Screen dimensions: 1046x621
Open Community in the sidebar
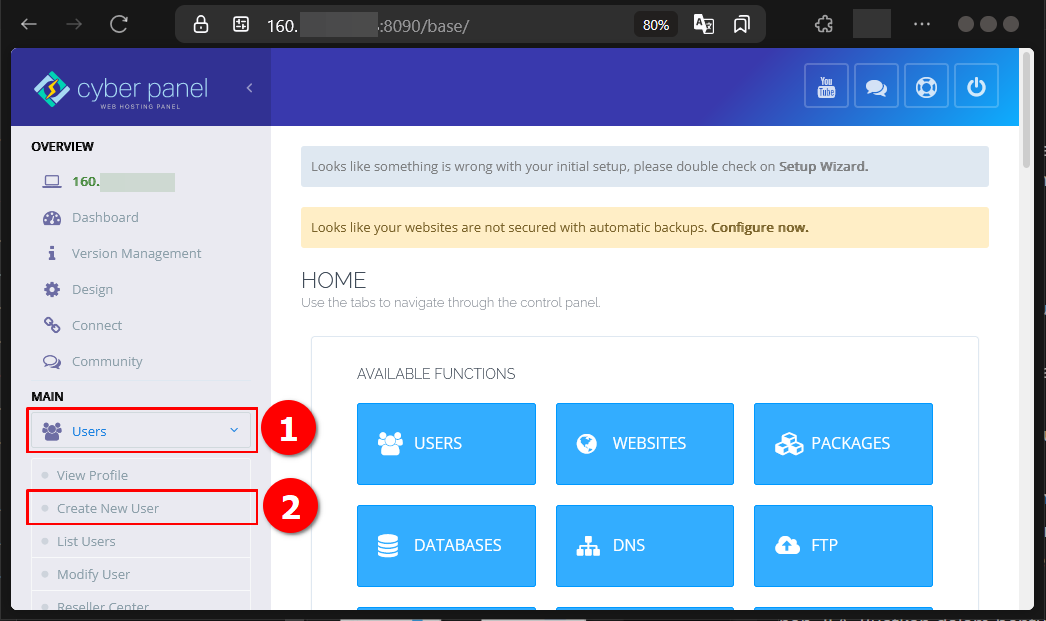tap(107, 362)
